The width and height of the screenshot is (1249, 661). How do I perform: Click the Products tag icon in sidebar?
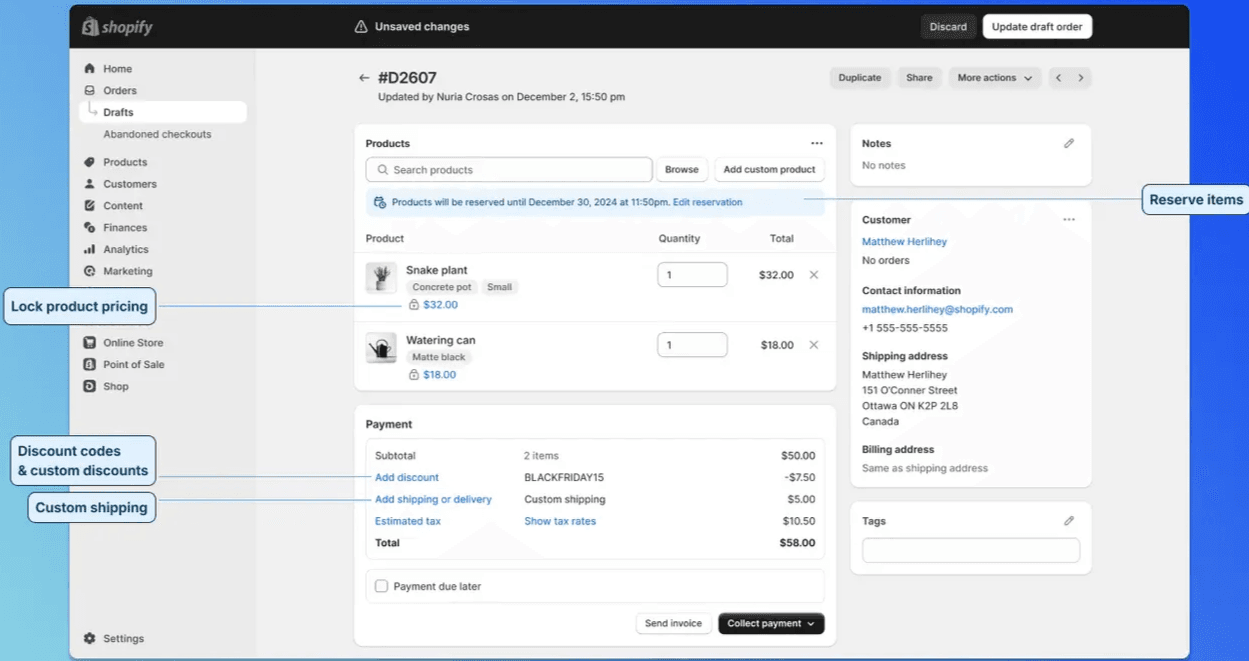tap(90, 162)
